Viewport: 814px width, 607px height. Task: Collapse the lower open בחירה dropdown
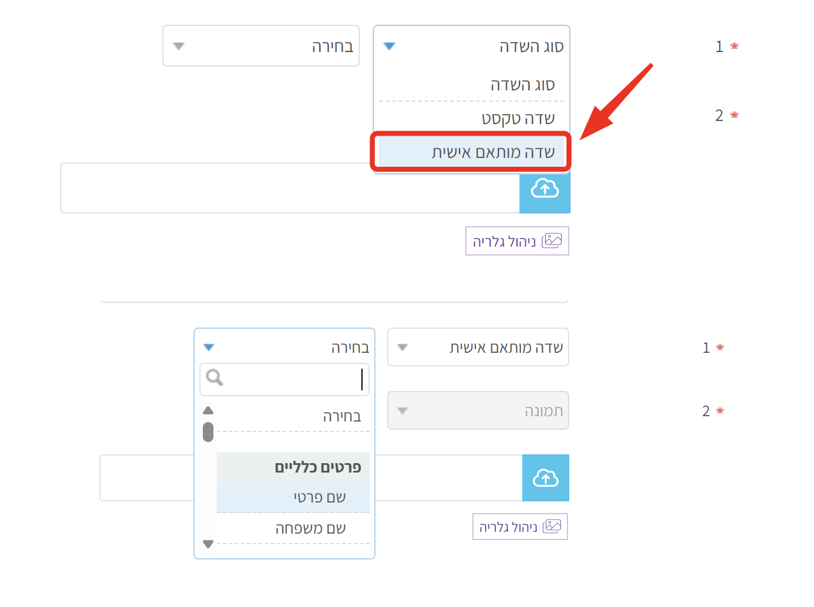pos(284,347)
